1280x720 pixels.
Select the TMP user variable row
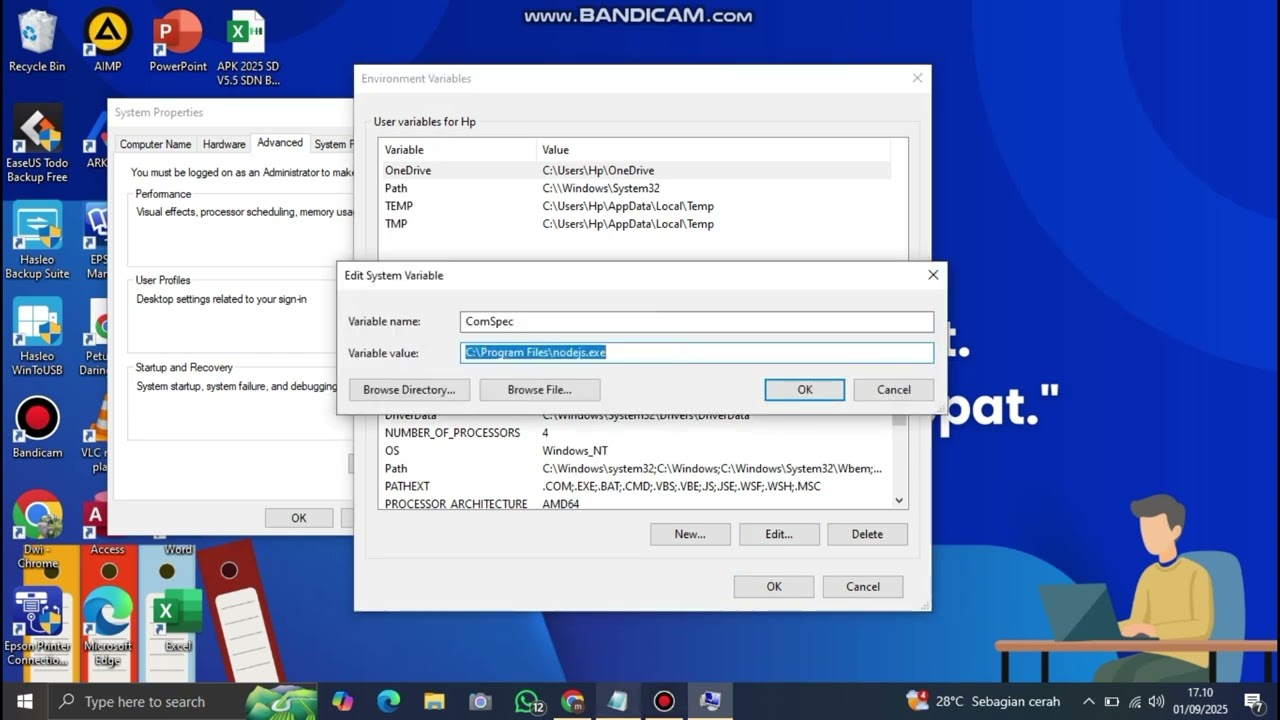(x=635, y=224)
